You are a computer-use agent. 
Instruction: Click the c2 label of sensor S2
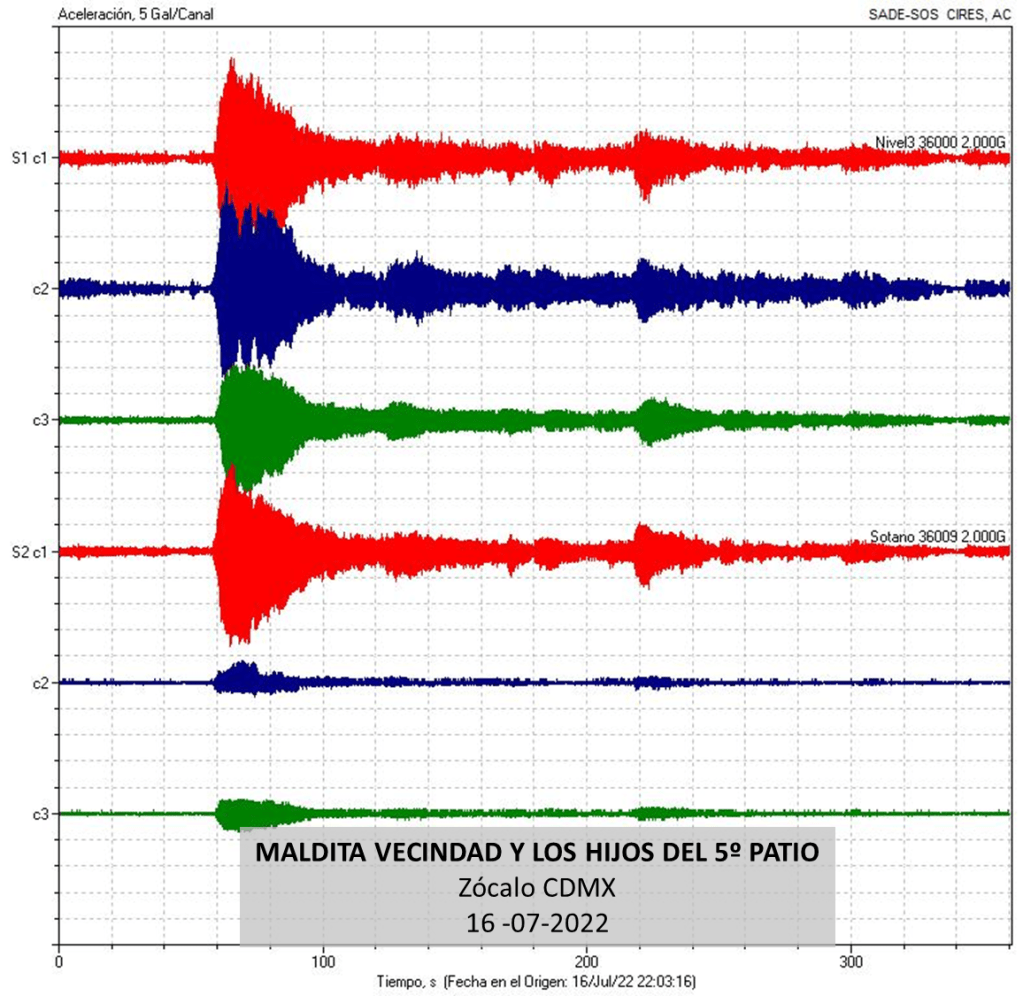(40, 683)
